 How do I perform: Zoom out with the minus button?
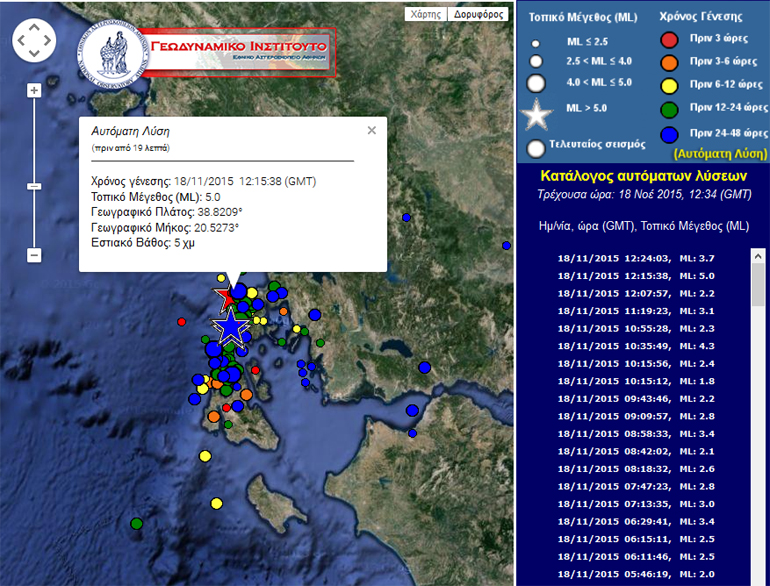34,255
